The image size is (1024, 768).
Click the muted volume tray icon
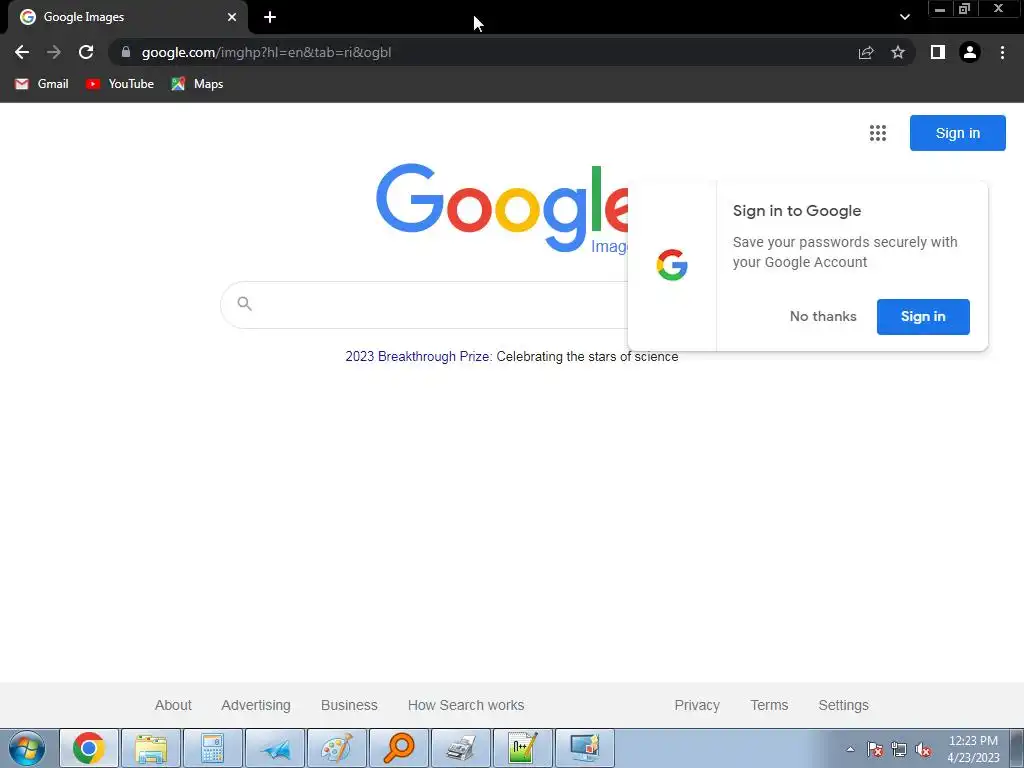923,749
